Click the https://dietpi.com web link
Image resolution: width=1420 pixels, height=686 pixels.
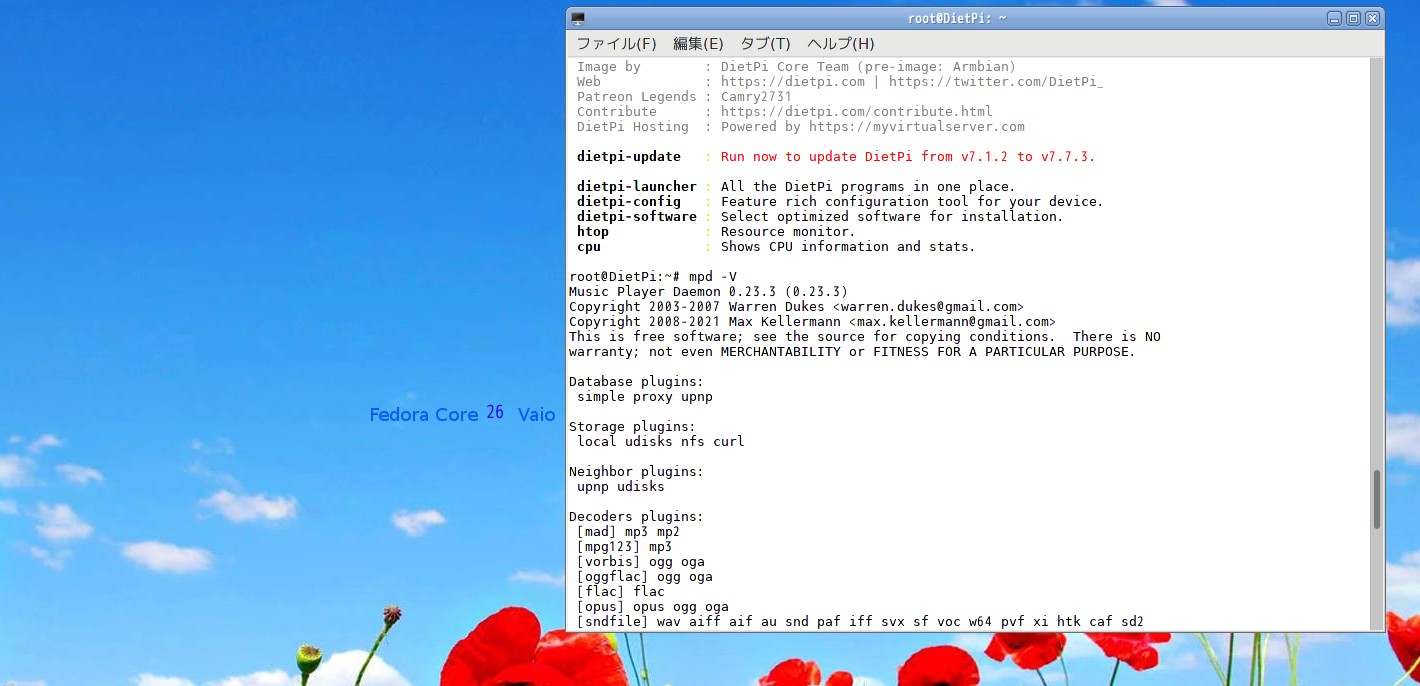click(x=792, y=82)
